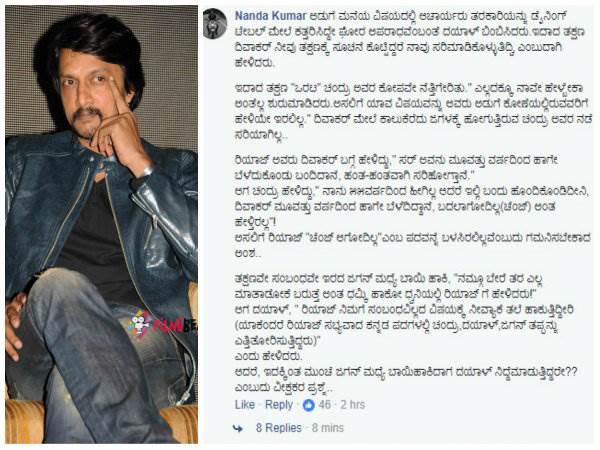Click the Filmibeat watermark logo
Viewport: 600px width, 450px height.
[x=162, y=324]
